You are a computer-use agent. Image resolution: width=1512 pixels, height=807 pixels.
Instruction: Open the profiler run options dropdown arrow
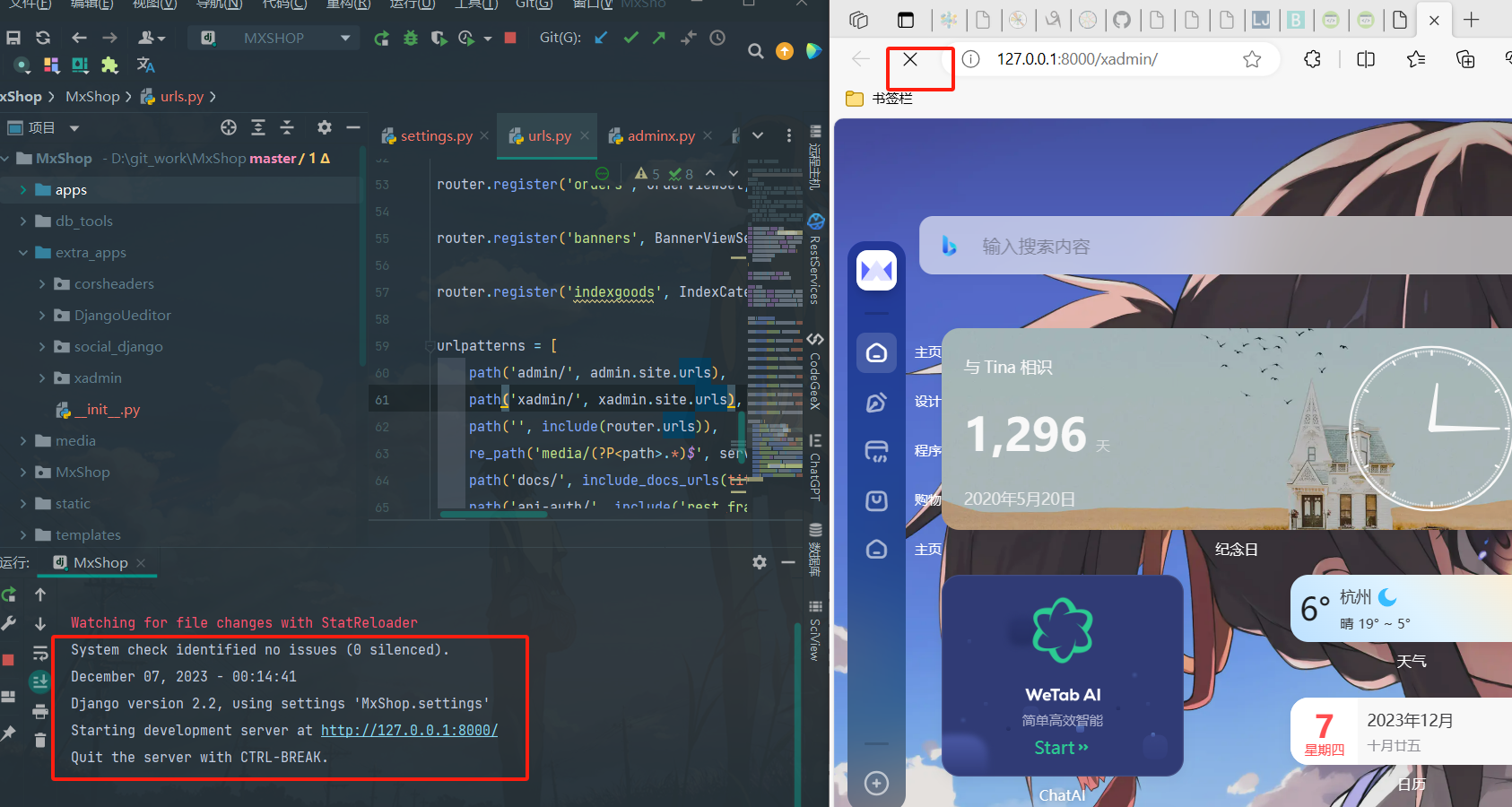point(488,39)
